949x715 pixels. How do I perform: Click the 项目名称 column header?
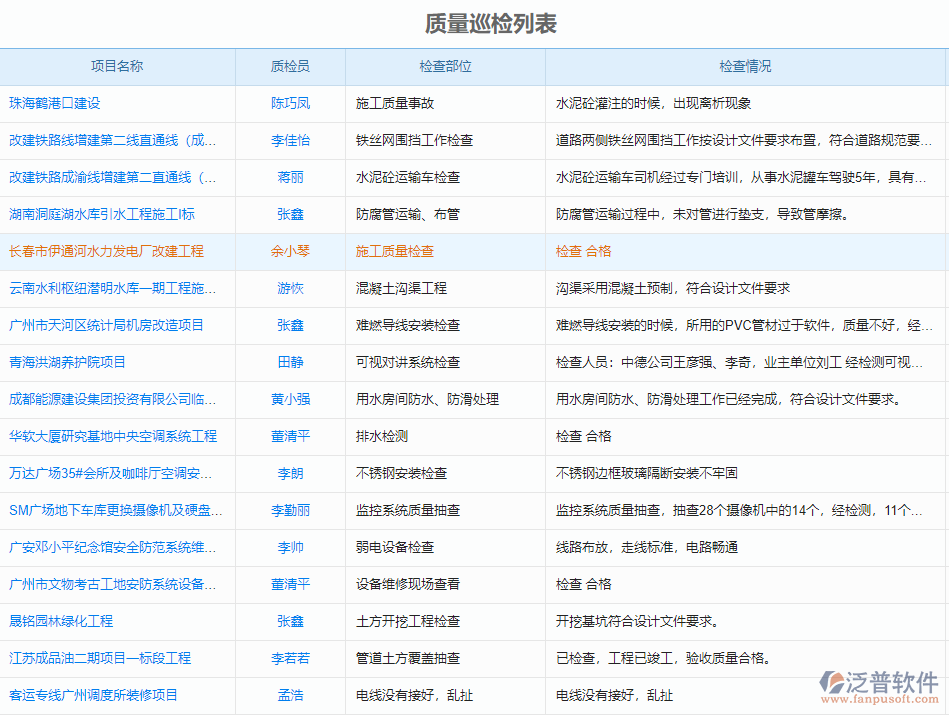pyautogui.click(x=117, y=66)
